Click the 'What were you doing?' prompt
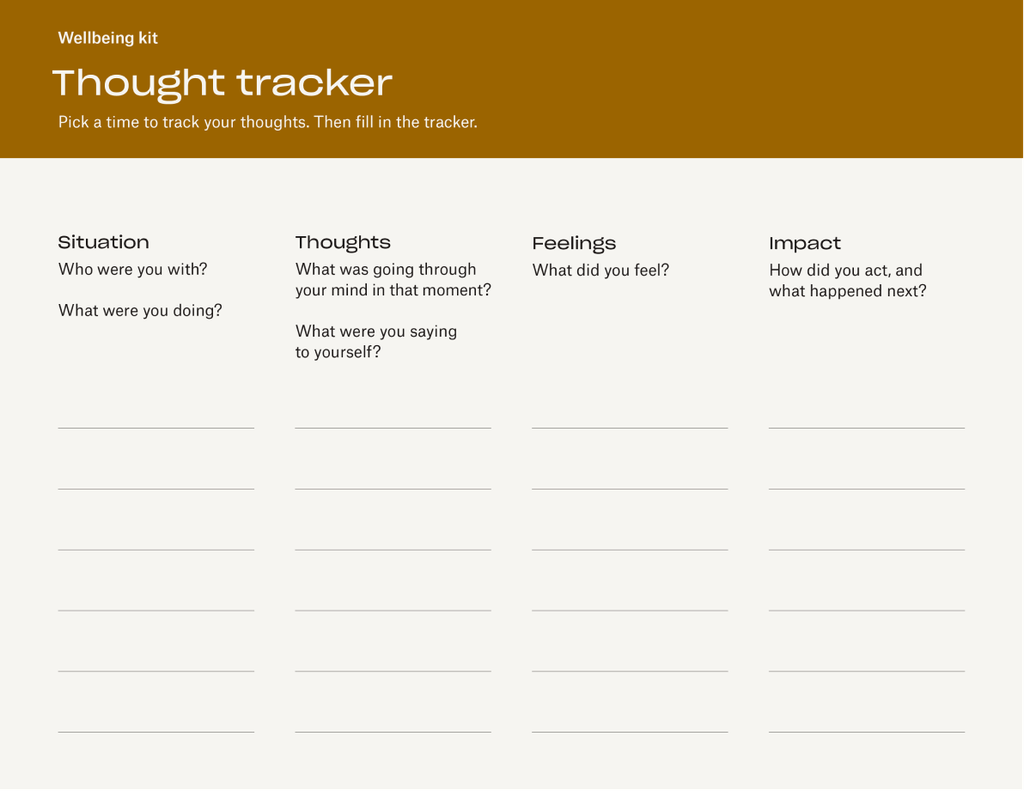The height and width of the screenshot is (791, 1024). [x=140, y=310]
